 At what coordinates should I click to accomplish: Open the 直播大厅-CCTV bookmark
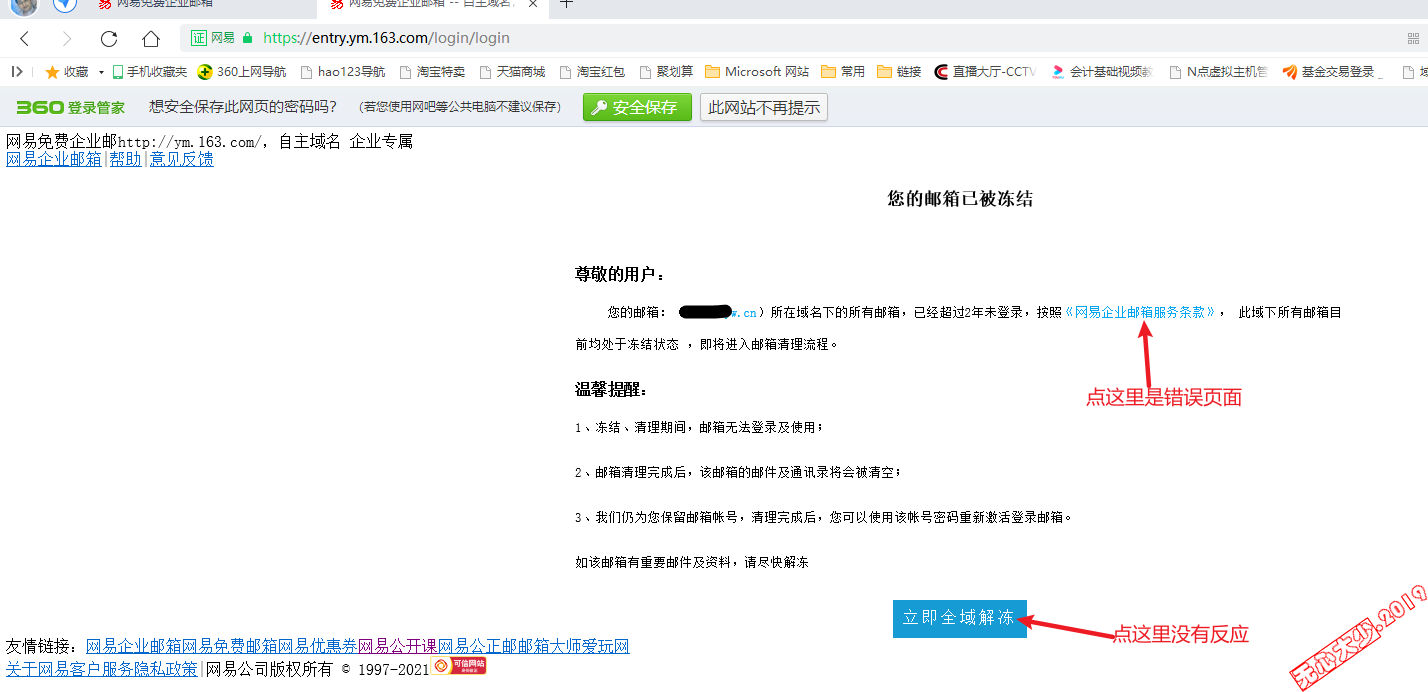click(x=985, y=72)
